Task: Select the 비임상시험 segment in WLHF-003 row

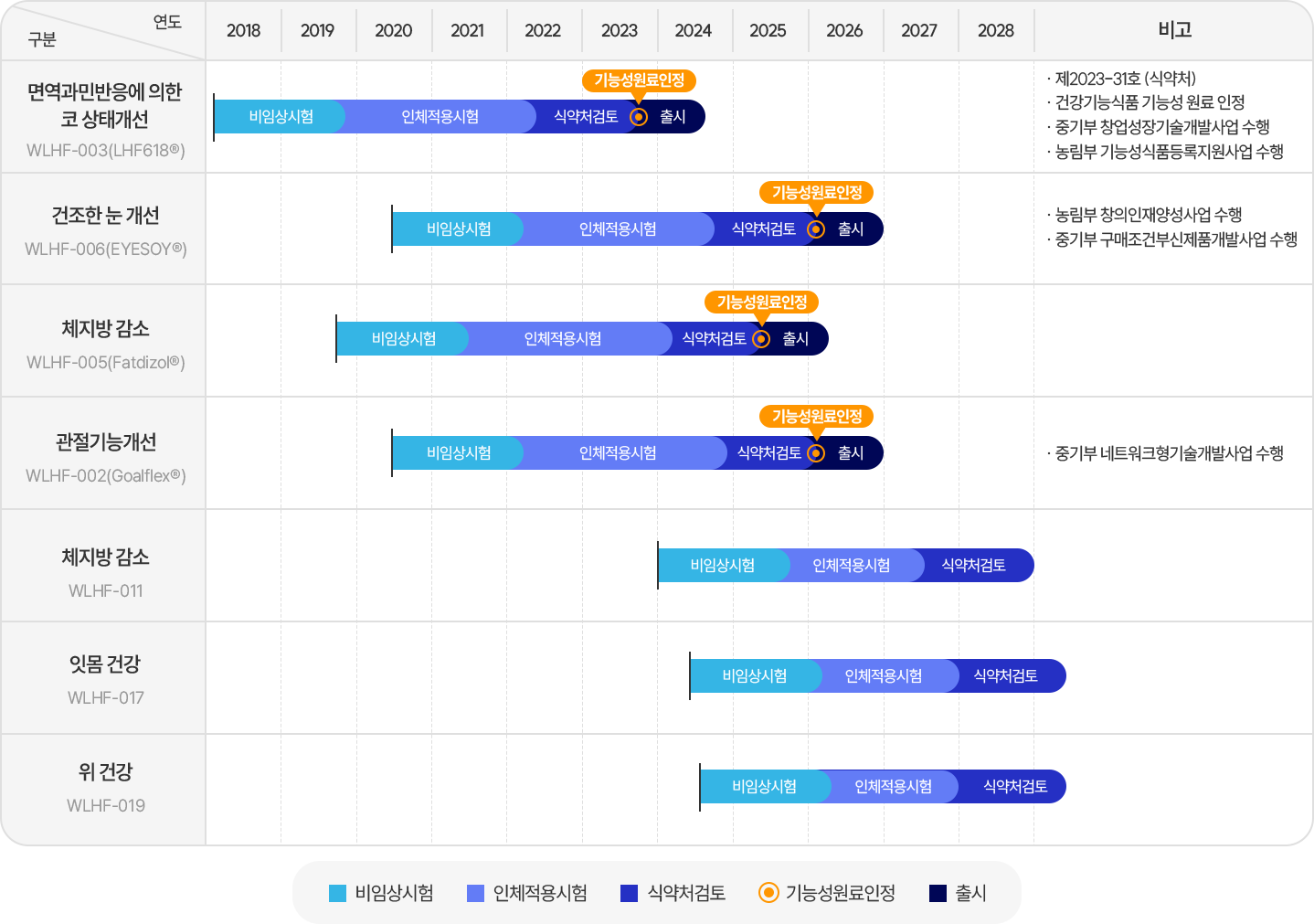Action: [280, 117]
